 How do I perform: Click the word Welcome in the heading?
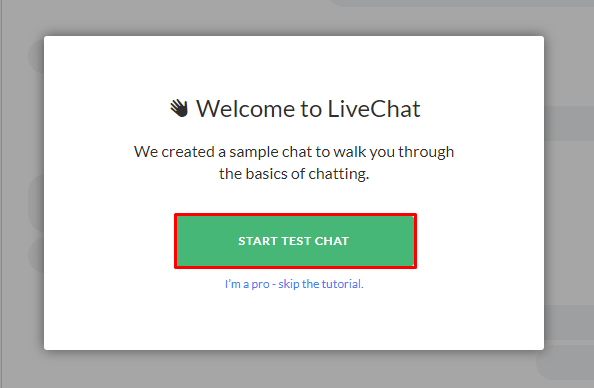[x=245, y=109]
